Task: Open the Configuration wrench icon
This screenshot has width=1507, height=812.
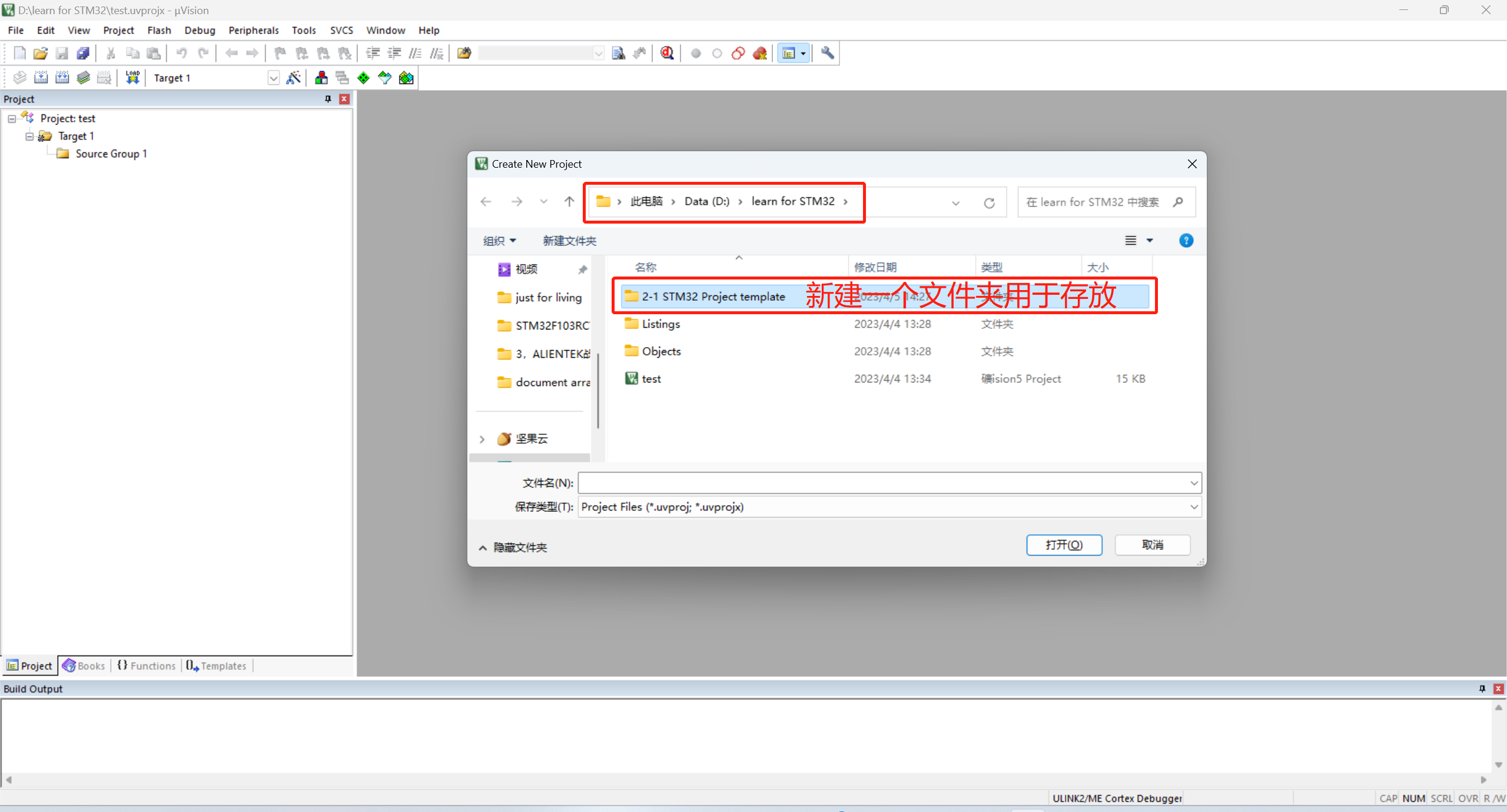Action: tap(827, 54)
